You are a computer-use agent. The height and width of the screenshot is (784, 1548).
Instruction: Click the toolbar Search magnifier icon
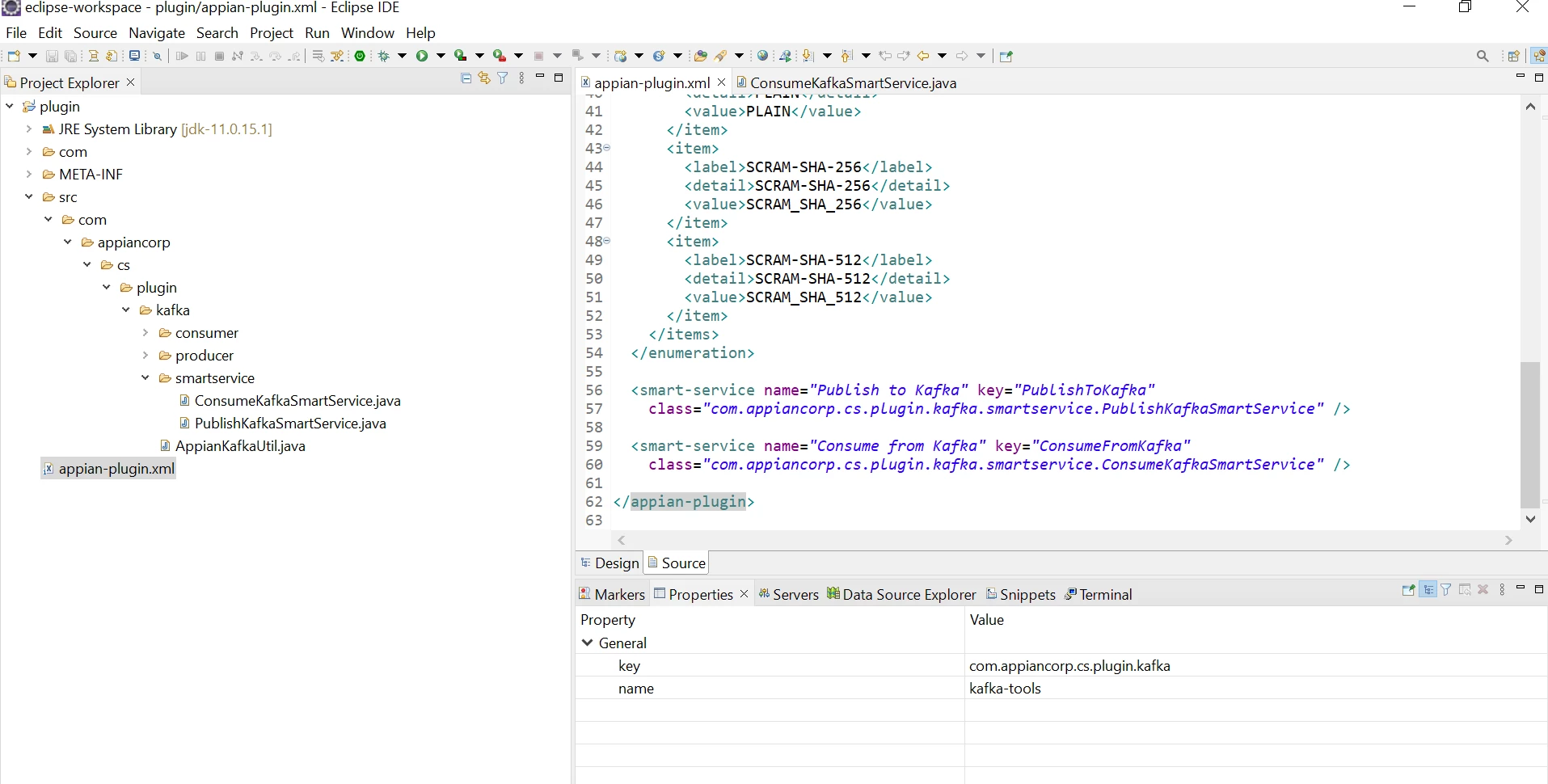click(1483, 56)
